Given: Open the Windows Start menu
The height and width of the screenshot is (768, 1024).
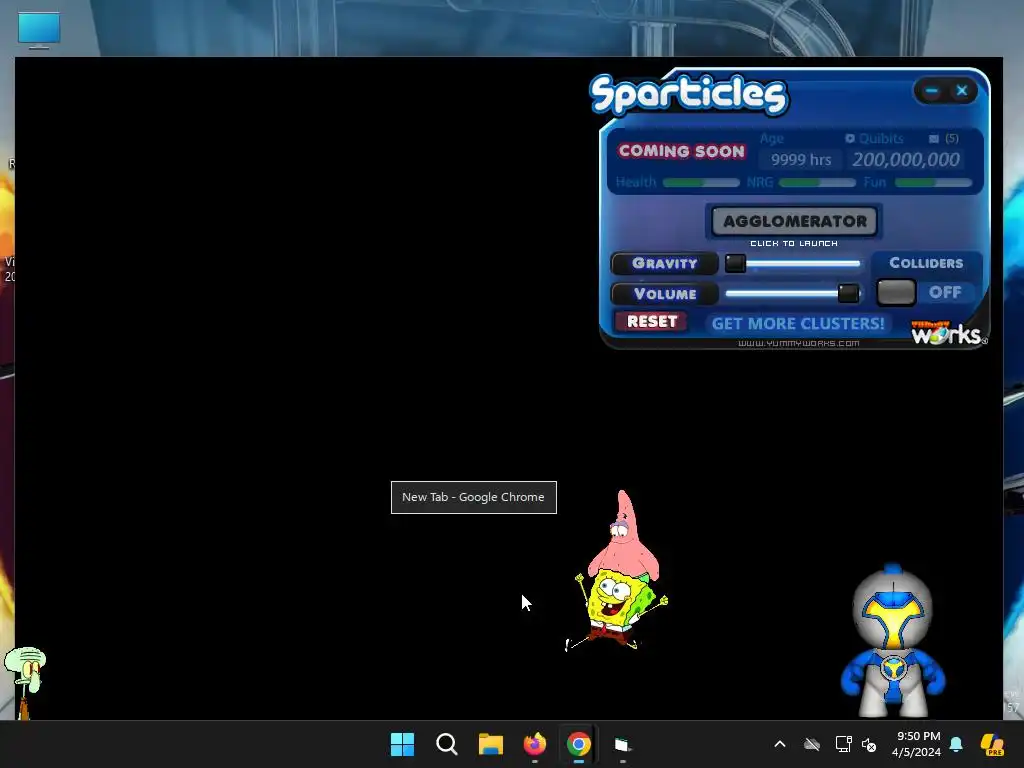Looking at the screenshot, I should (x=402, y=744).
